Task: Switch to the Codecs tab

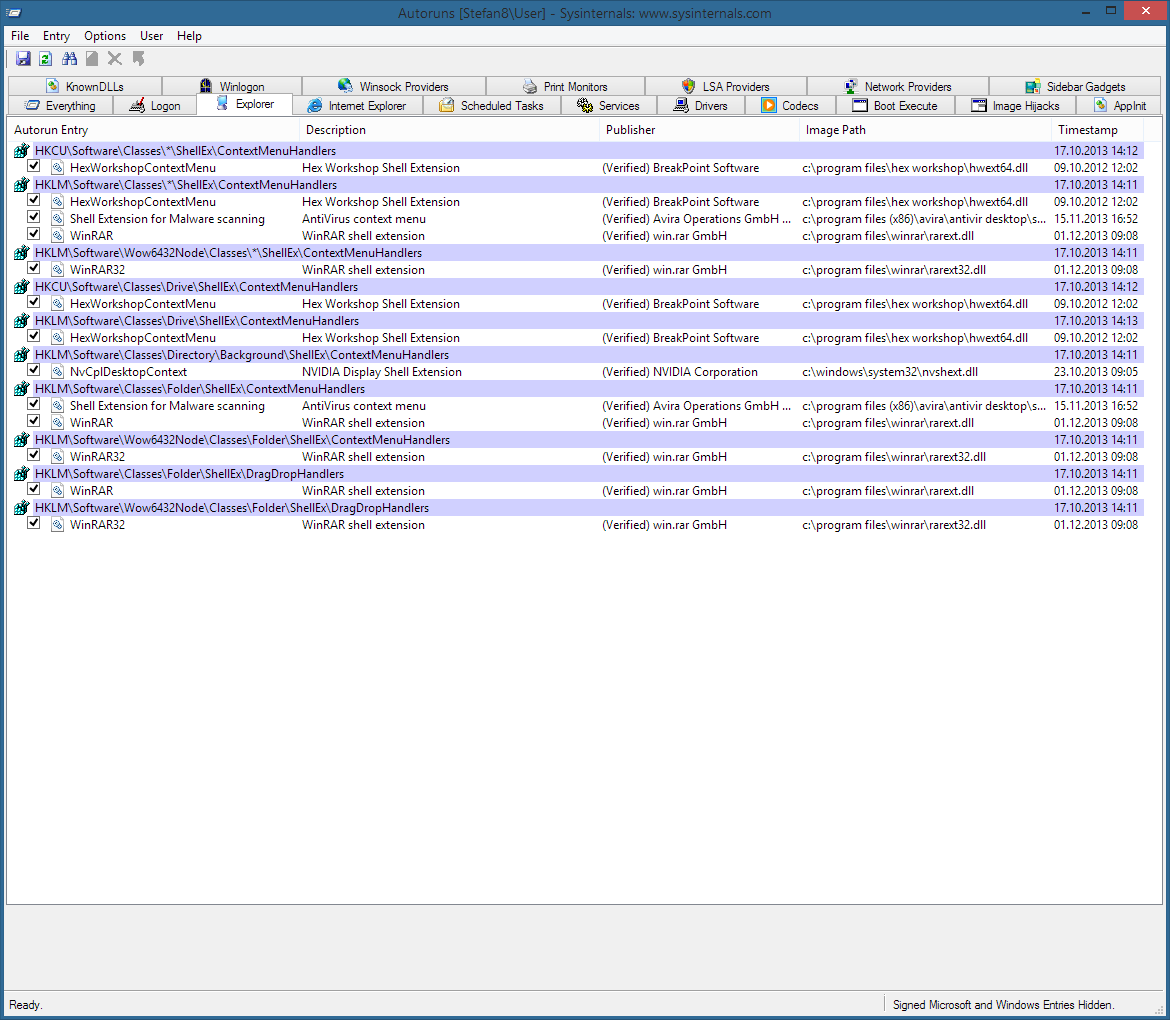Action: [x=790, y=105]
